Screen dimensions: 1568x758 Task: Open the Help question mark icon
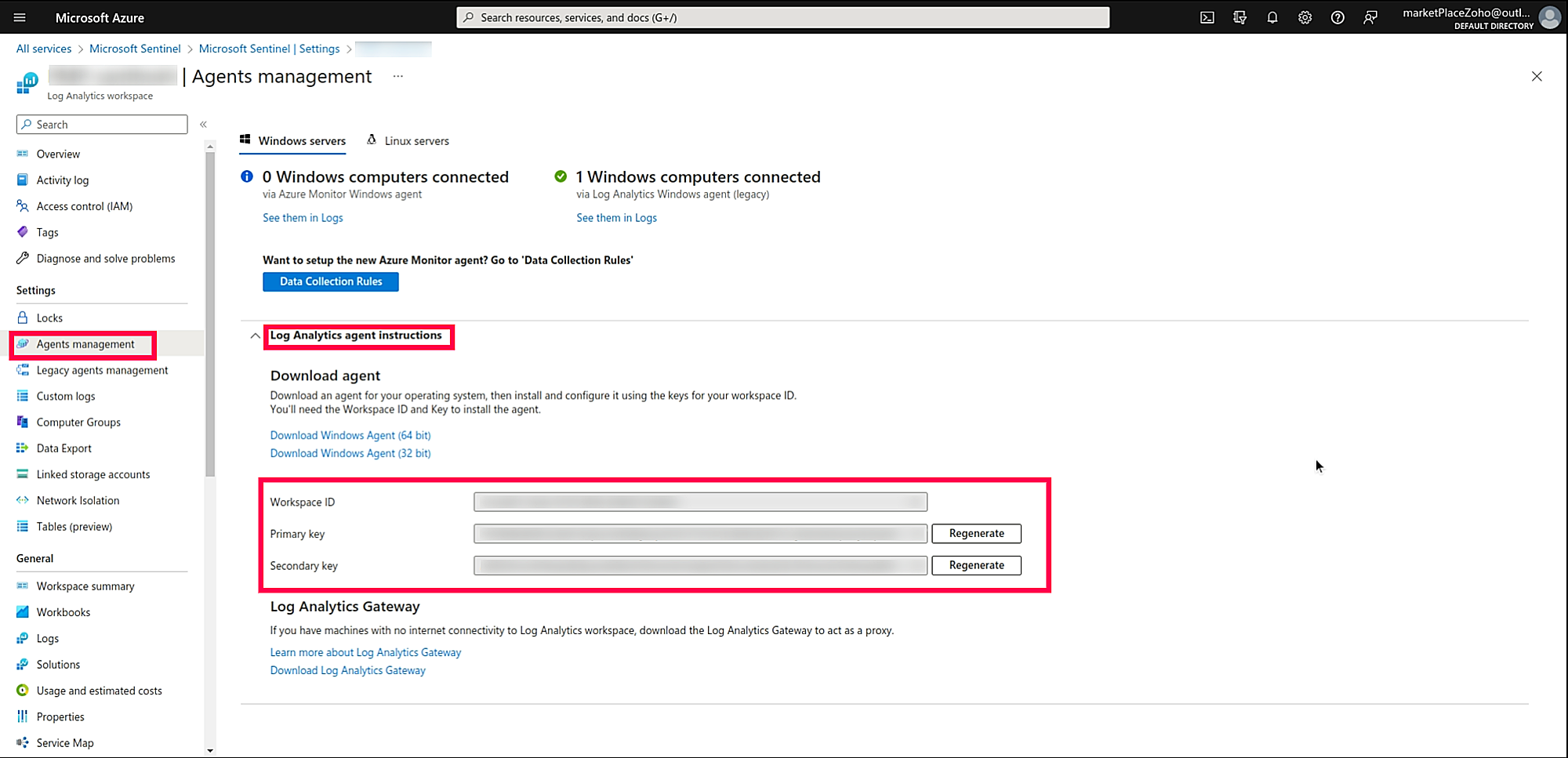[x=1338, y=17]
